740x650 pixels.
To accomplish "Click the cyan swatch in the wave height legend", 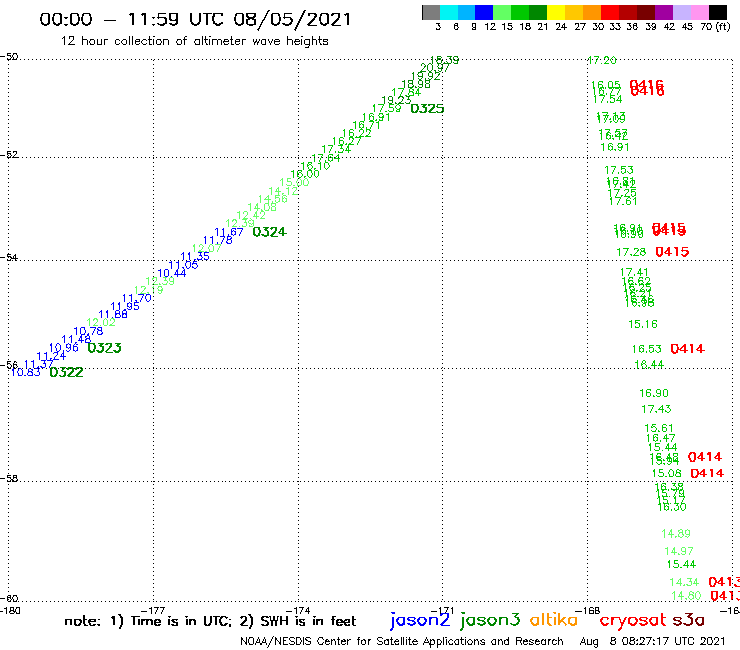I will click(x=449, y=12).
